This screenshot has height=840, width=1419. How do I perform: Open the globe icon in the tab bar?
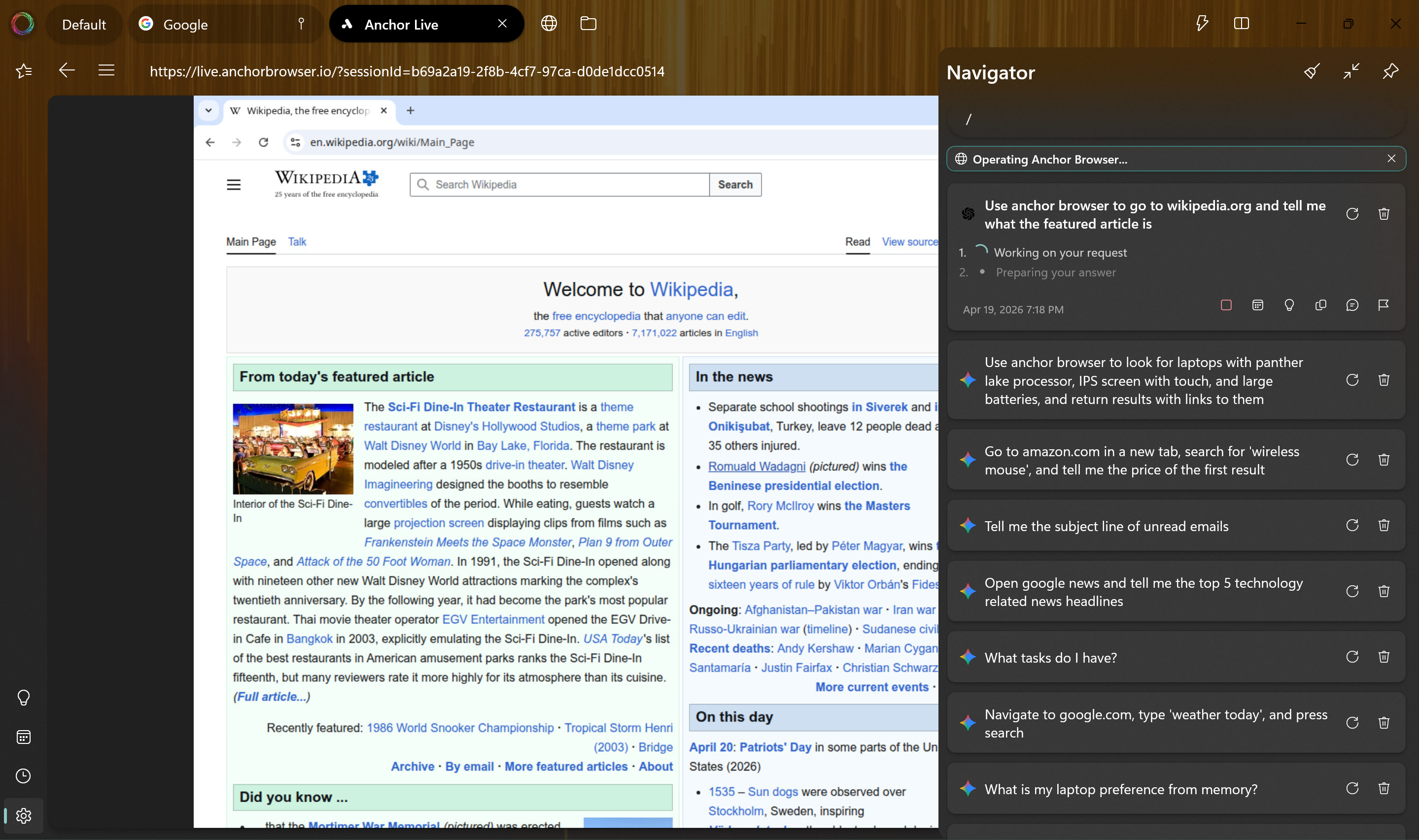[549, 23]
